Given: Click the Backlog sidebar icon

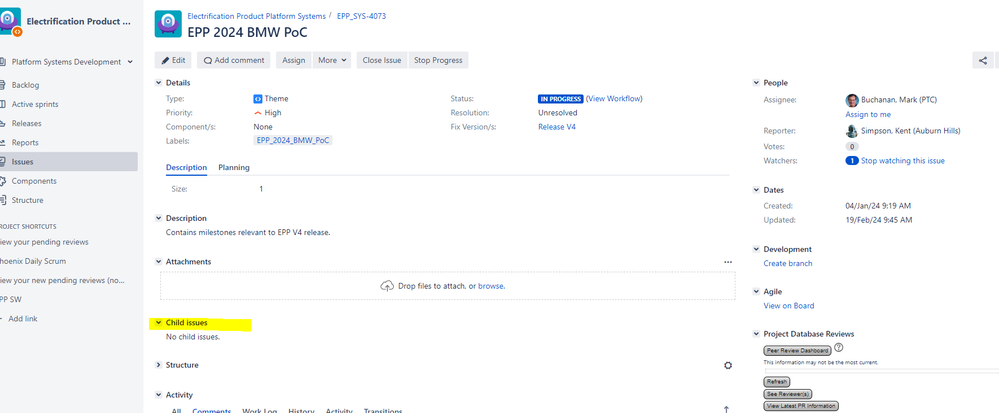Looking at the screenshot, I should click(3, 85).
